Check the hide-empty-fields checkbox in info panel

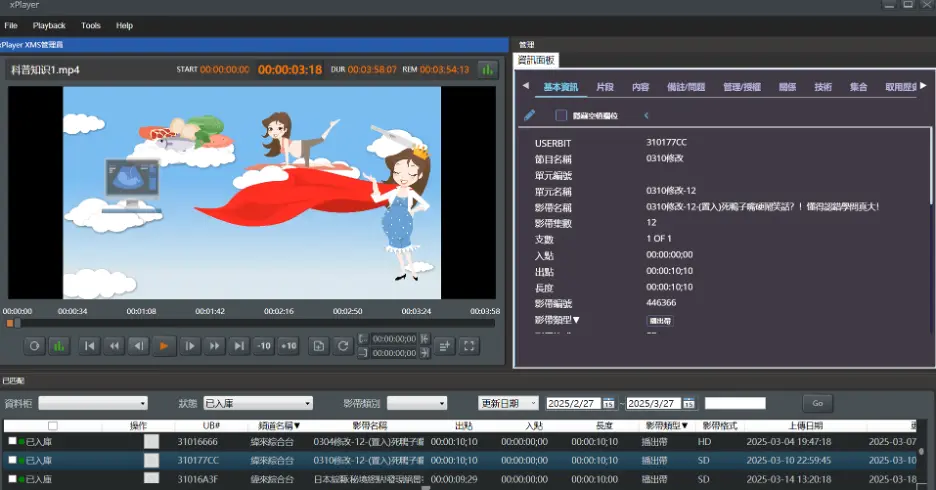pyautogui.click(x=561, y=115)
